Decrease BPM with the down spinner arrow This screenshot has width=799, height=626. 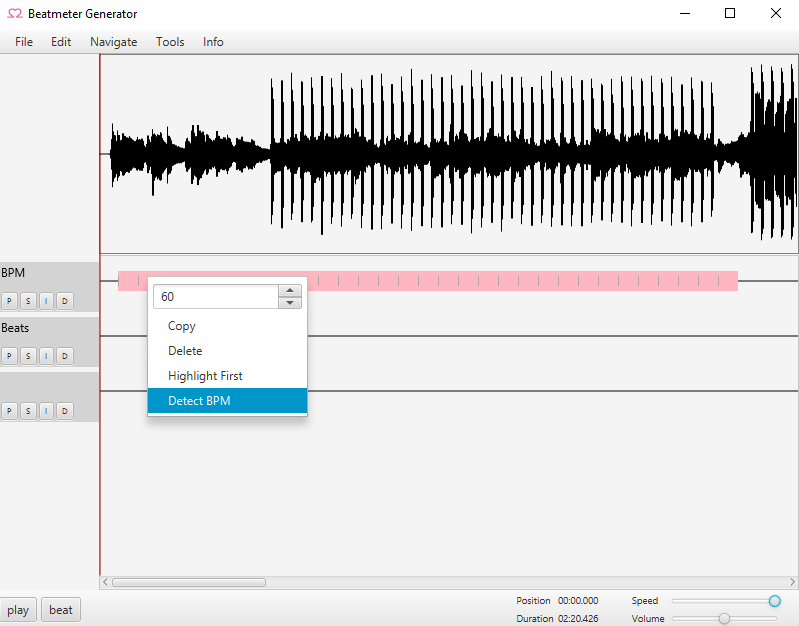290,303
